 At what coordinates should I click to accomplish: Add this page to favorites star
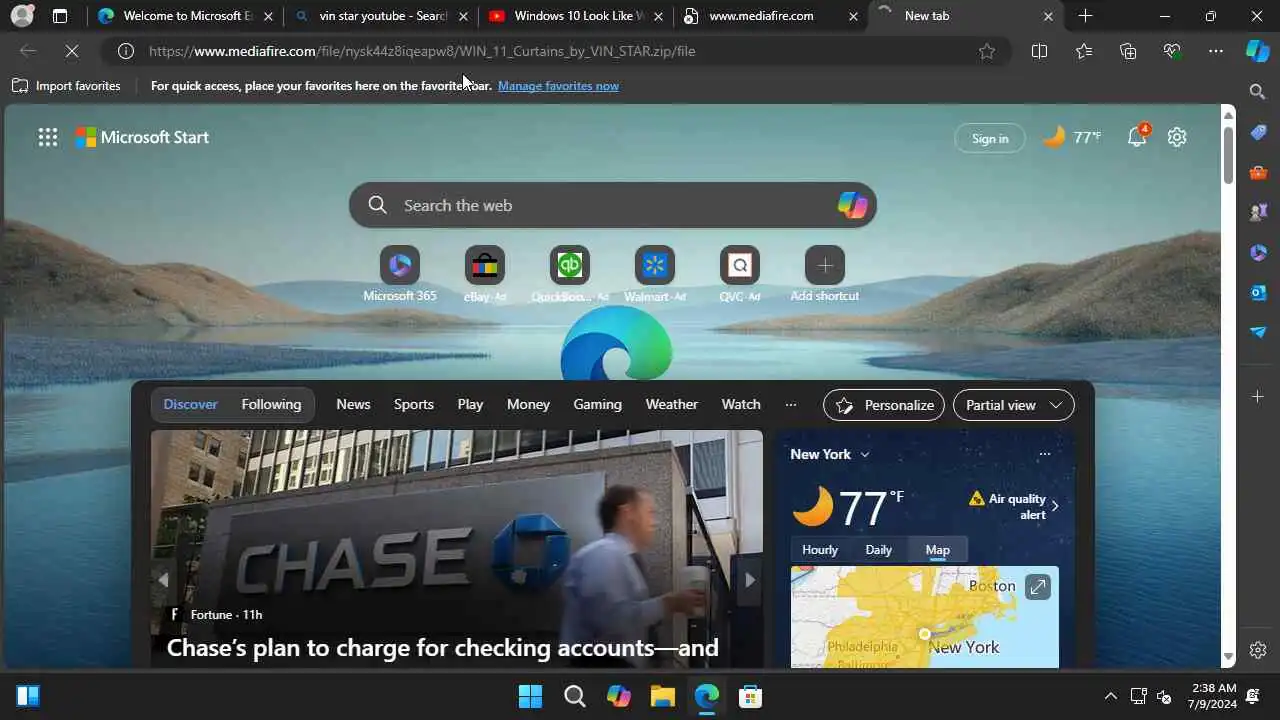pos(987,51)
